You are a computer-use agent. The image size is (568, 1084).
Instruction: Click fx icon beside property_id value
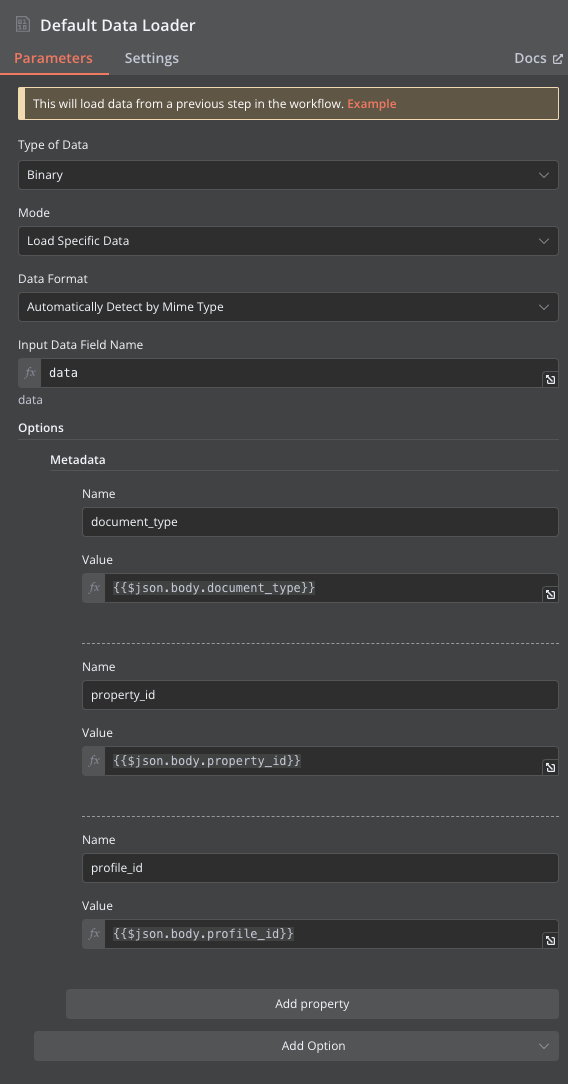tap(93, 760)
